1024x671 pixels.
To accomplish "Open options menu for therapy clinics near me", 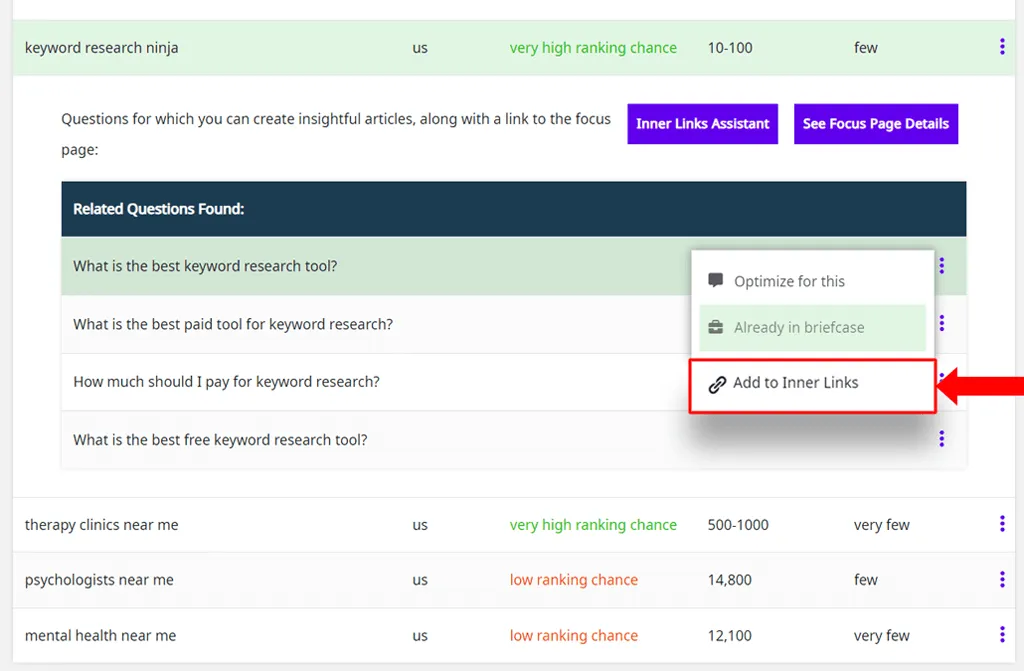I will coord(1002,523).
